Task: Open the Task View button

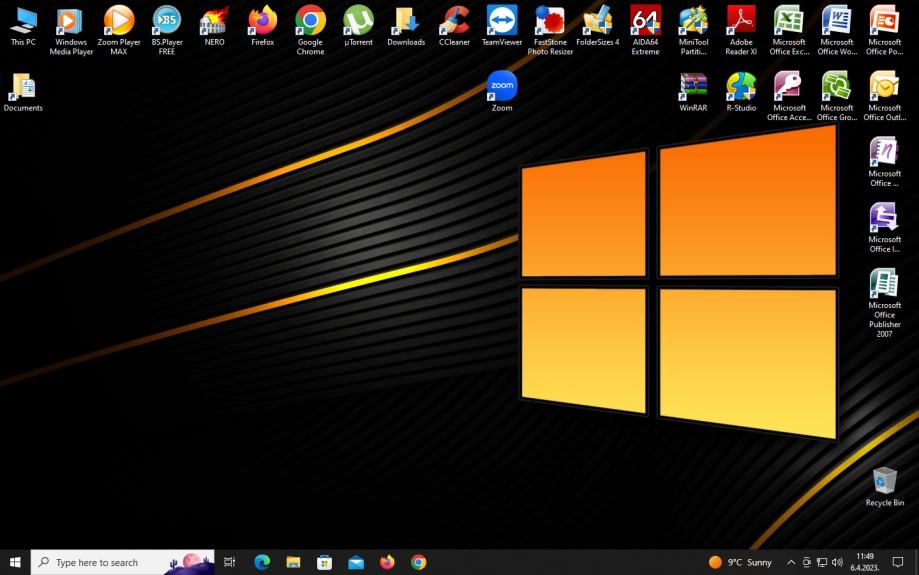Action: click(230, 562)
